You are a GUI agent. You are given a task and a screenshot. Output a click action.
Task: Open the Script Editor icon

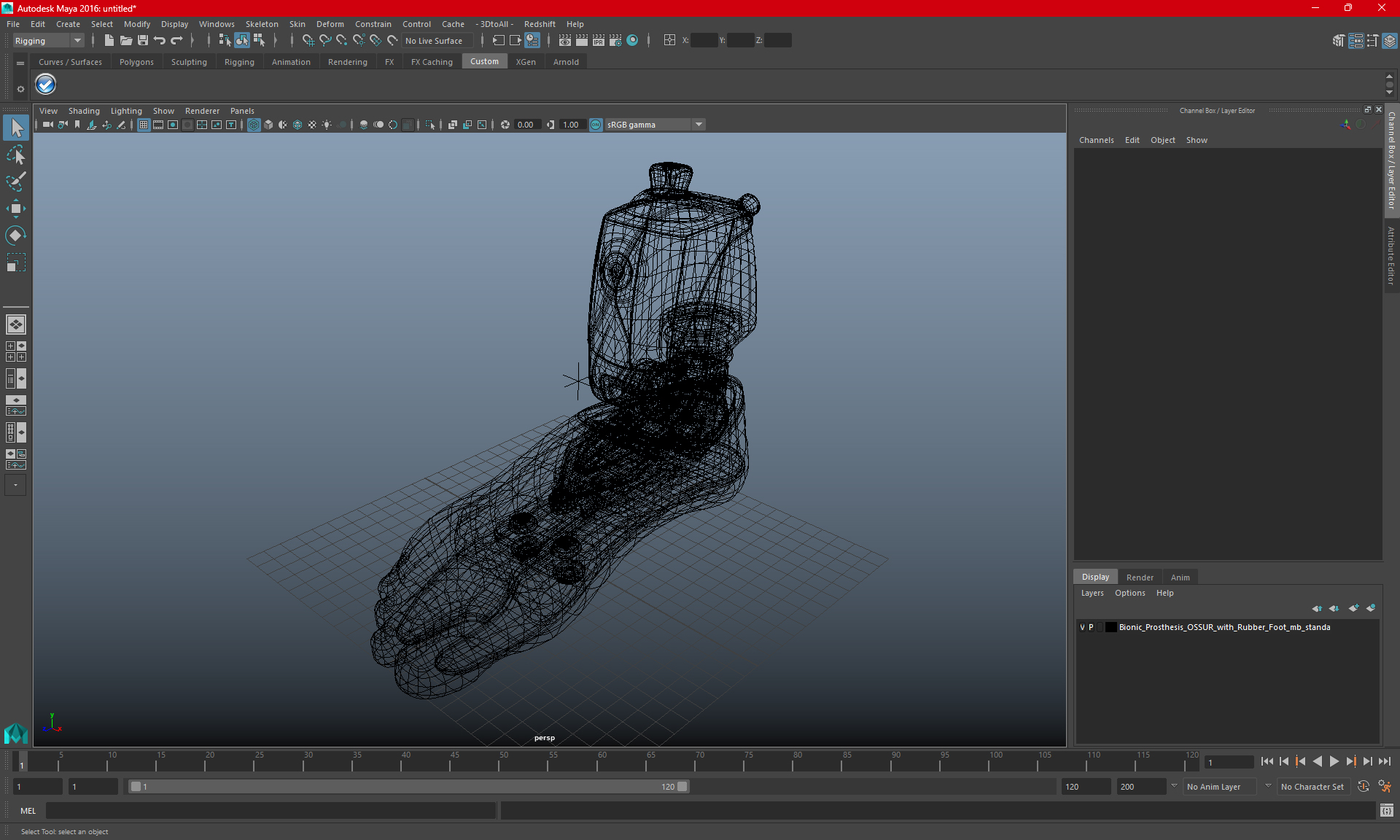coord(1386,810)
